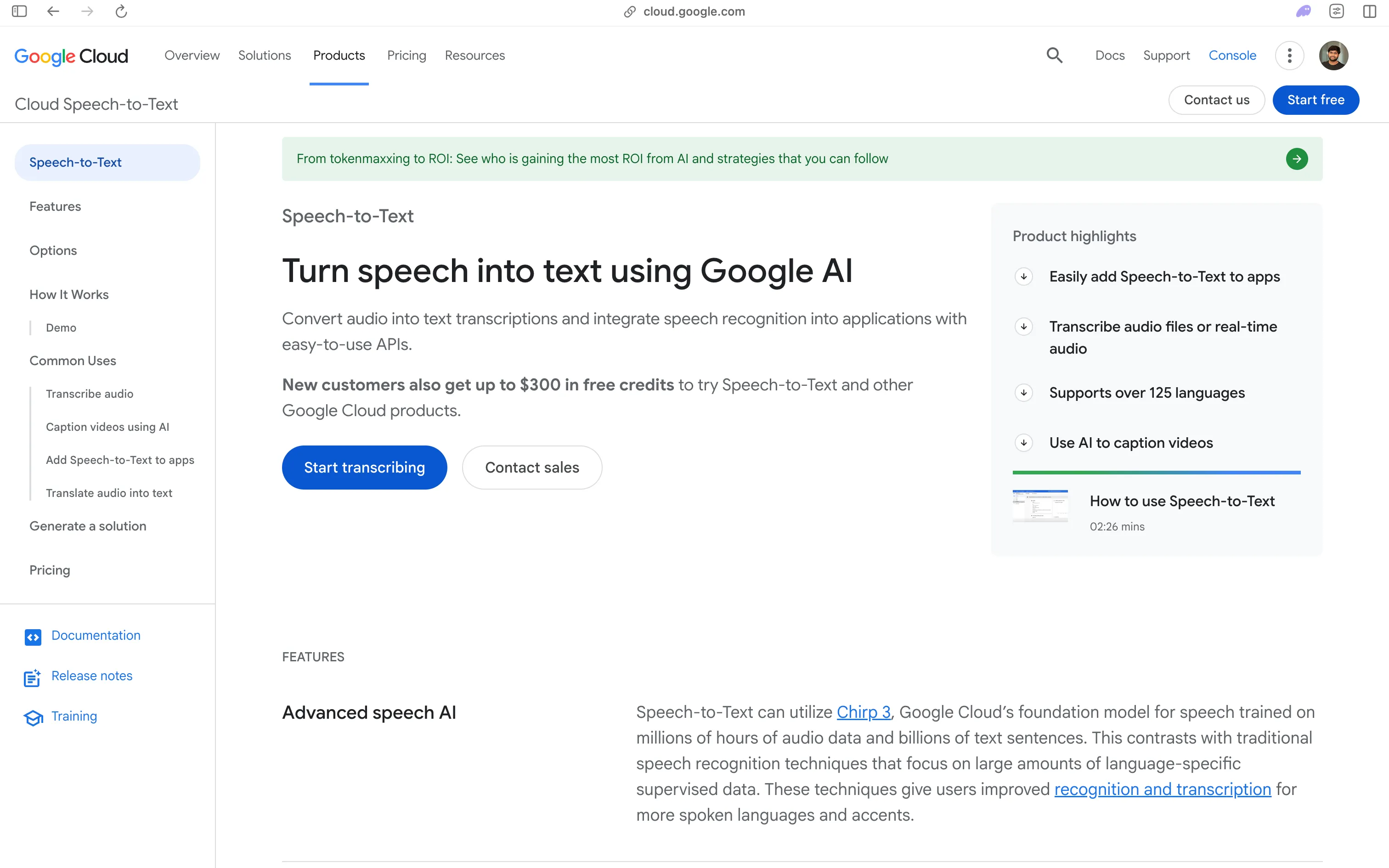This screenshot has height=868, width=1389.
Task: Jump to Features in the sidebar
Action: pyautogui.click(x=55, y=206)
